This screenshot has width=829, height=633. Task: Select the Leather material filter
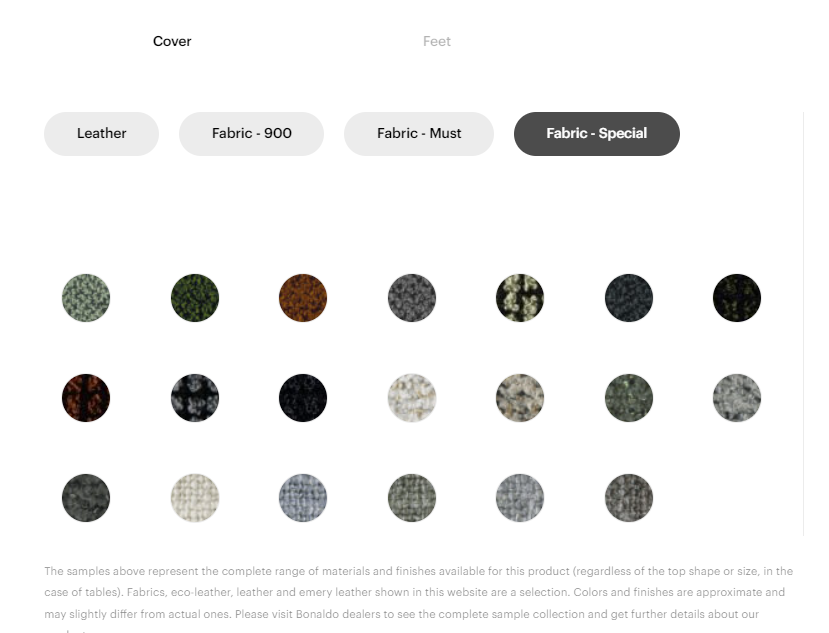pyautogui.click(x=101, y=134)
